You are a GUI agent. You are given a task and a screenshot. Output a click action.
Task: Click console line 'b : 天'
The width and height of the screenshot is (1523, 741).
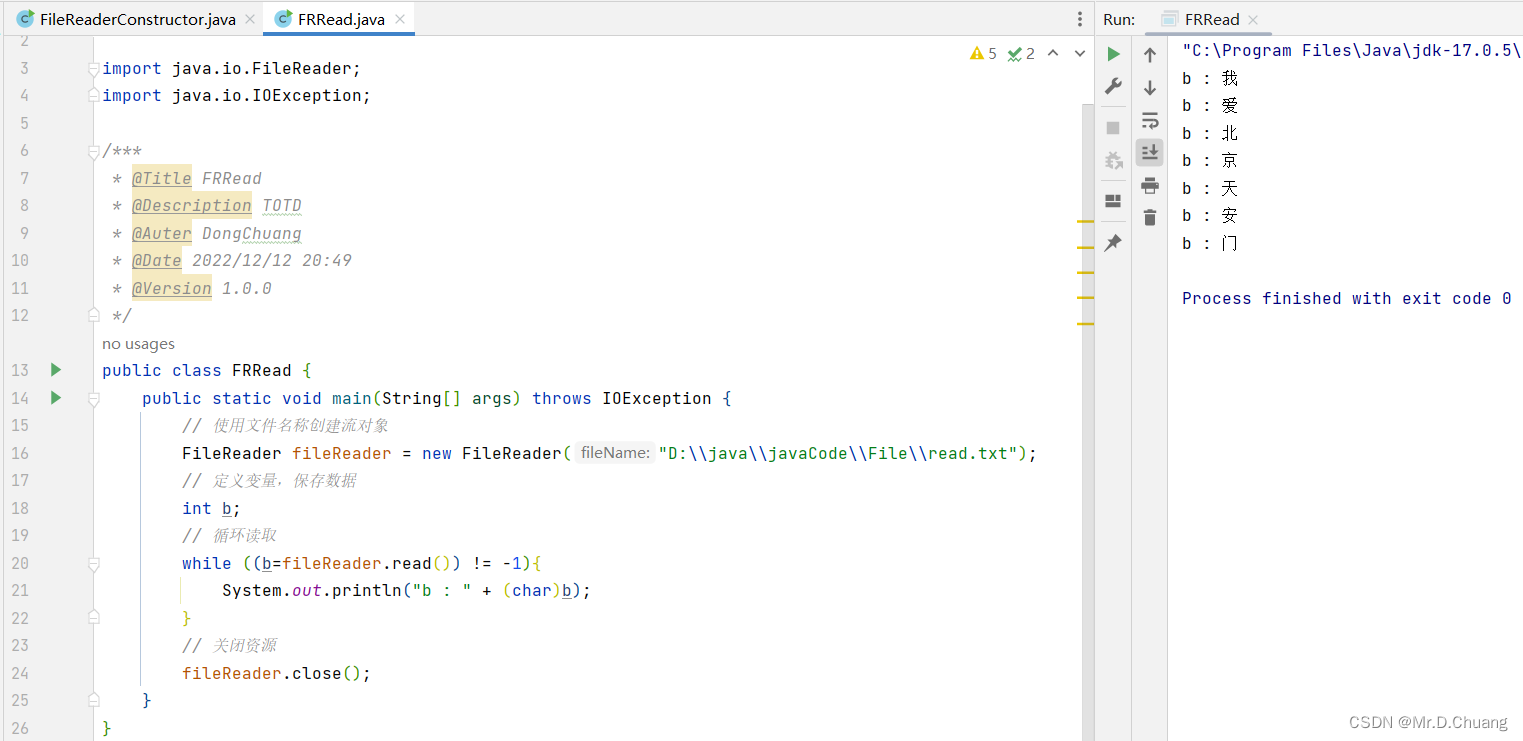coord(1210,188)
